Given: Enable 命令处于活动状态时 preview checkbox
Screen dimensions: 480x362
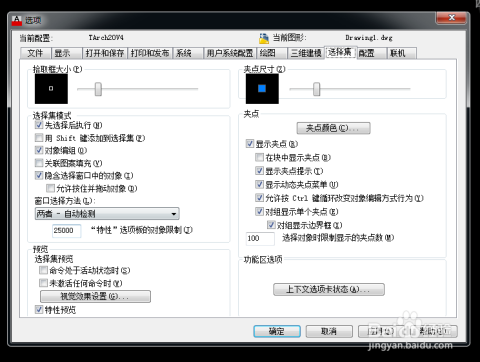Looking at the screenshot, I should coord(43,270).
